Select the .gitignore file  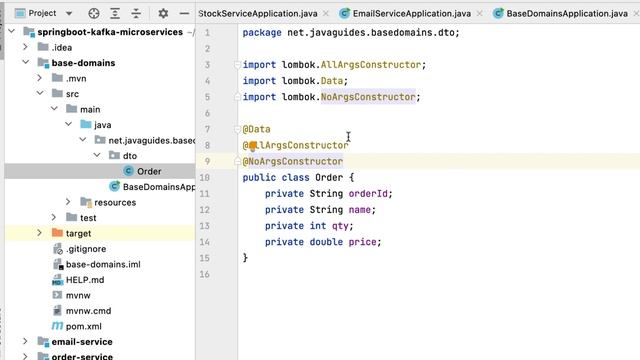[x=86, y=249]
